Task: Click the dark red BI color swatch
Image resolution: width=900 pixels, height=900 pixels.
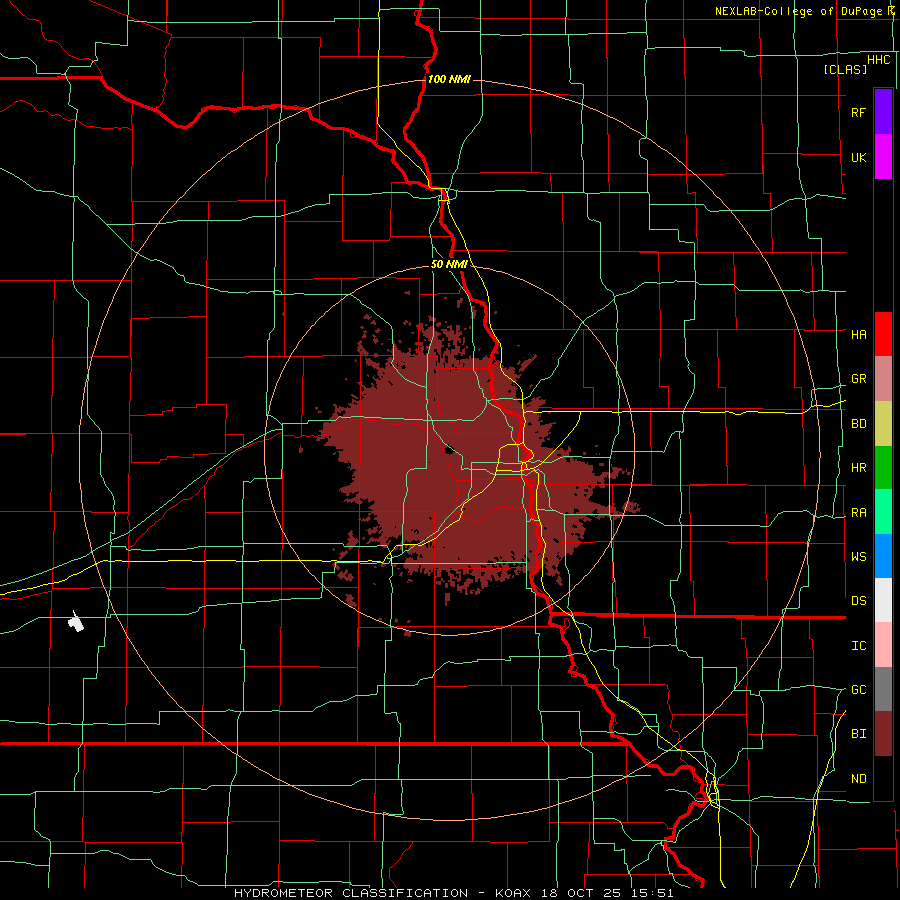Action: [883, 734]
